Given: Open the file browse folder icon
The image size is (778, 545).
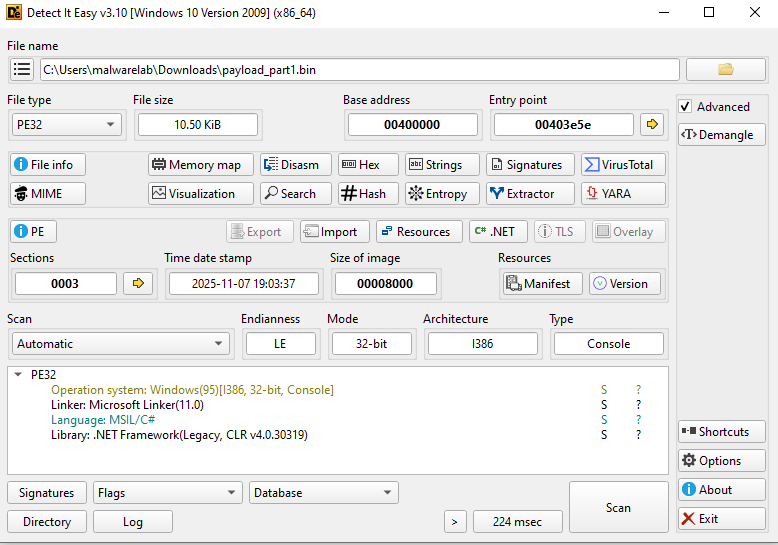Looking at the screenshot, I should 725,69.
